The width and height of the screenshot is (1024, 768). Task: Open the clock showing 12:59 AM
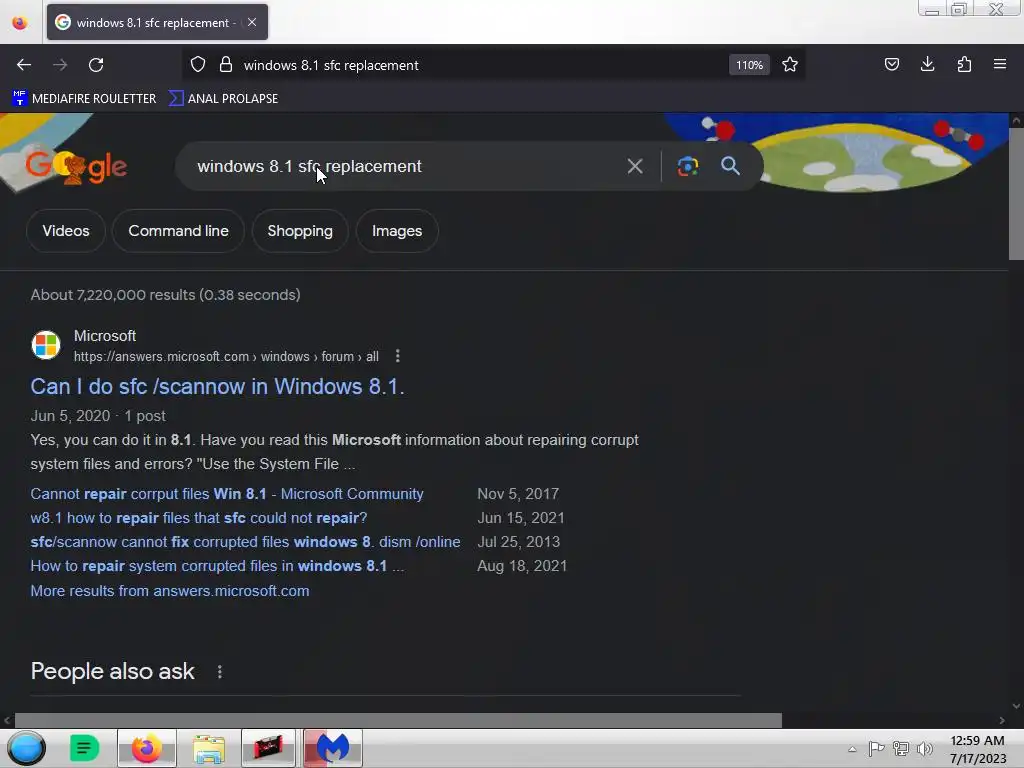pos(978,749)
